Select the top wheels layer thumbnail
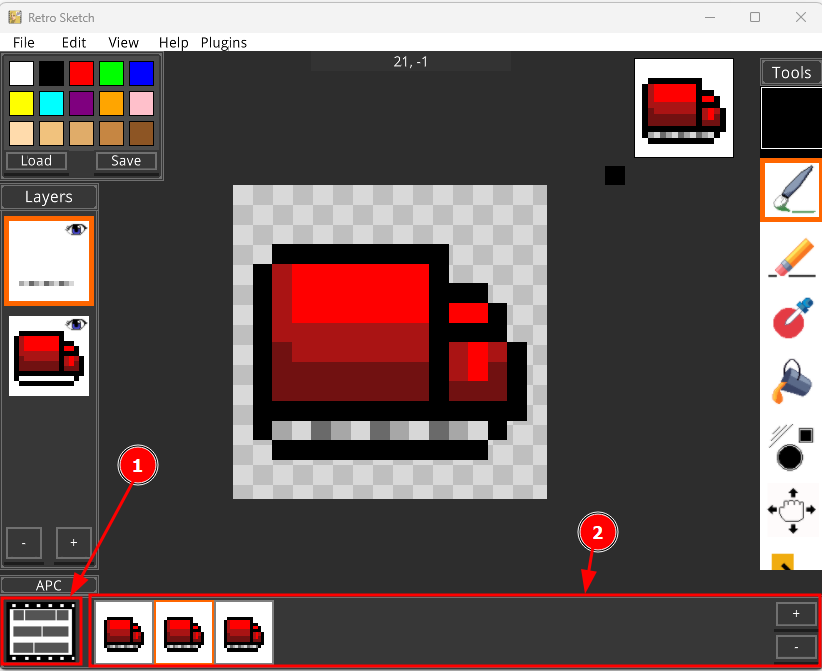 49,261
